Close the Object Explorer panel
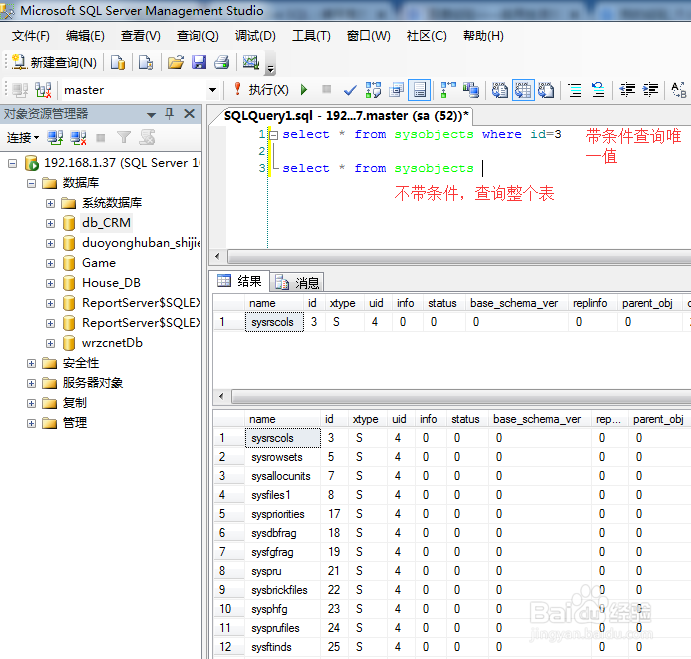The height and width of the screenshot is (659, 691). click(x=189, y=114)
